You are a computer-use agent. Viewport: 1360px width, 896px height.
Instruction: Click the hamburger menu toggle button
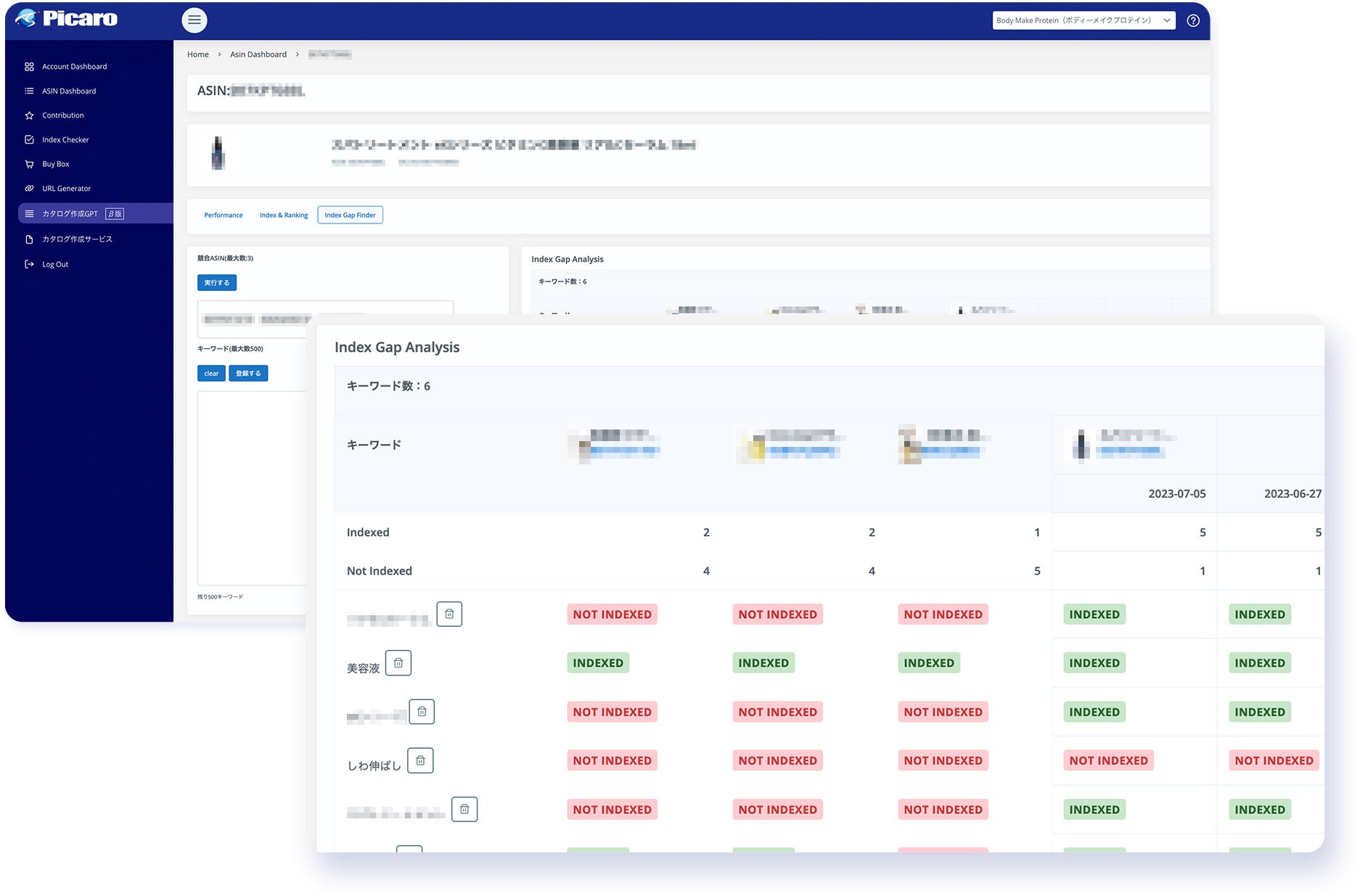tap(194, 20)
